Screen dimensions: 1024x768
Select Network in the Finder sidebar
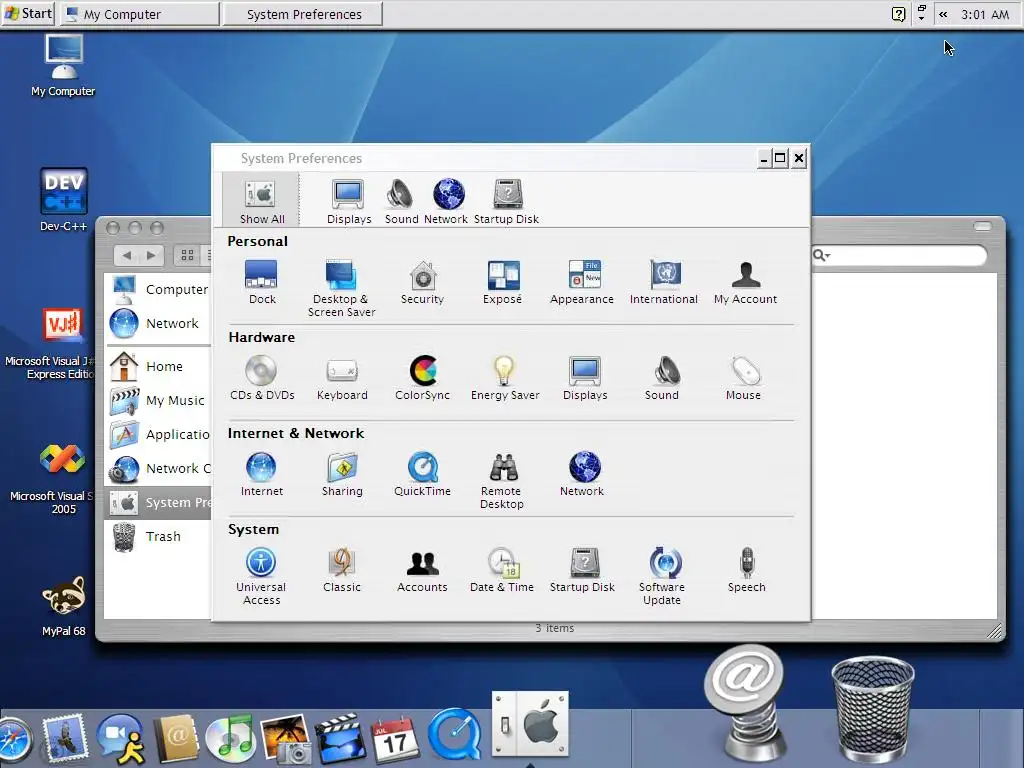coord(159,323)
